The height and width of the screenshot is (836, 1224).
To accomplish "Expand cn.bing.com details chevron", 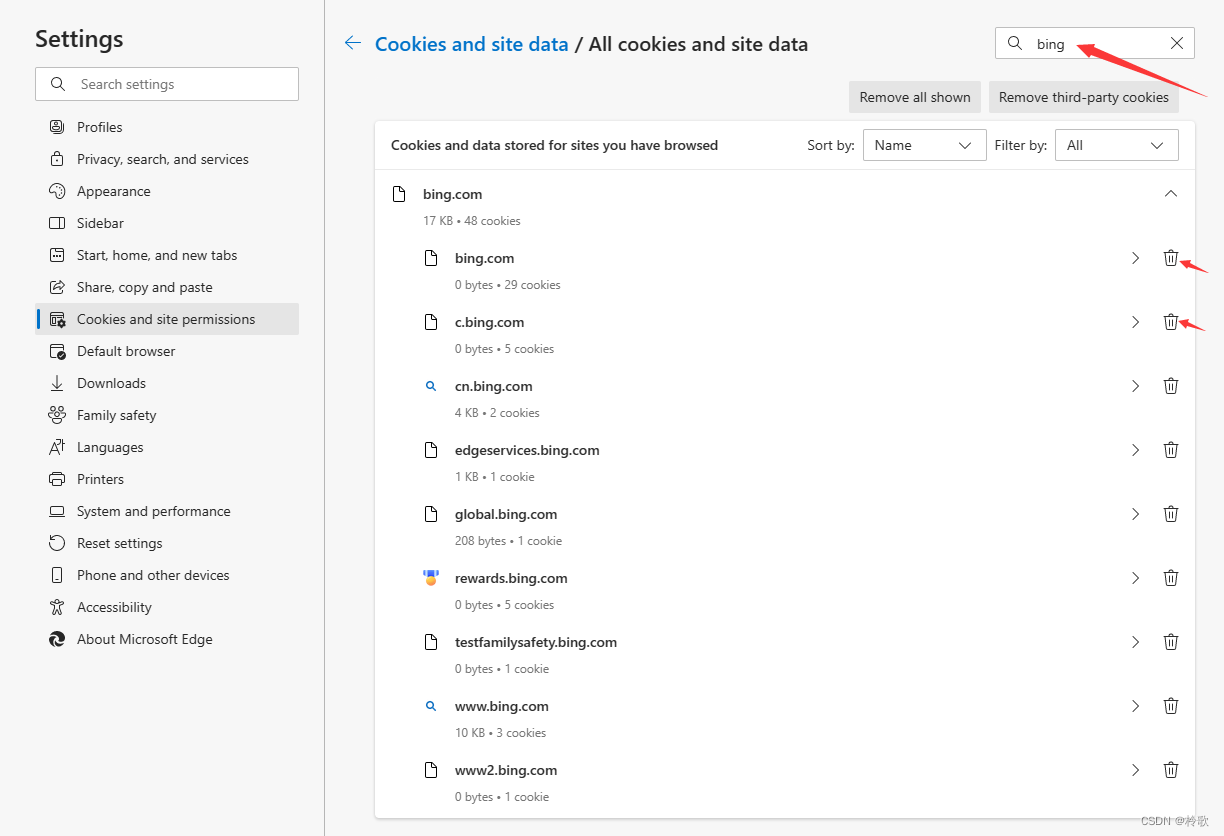I will pyautogui.click(x=1135, y=386).
